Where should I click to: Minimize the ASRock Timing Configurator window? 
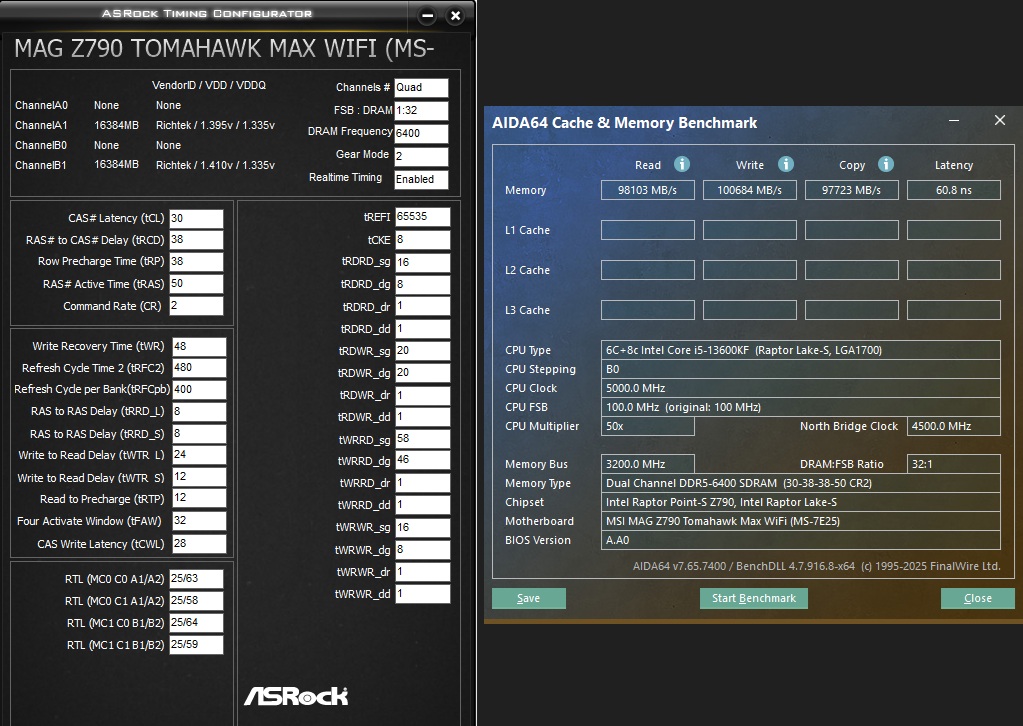(427, 16)
